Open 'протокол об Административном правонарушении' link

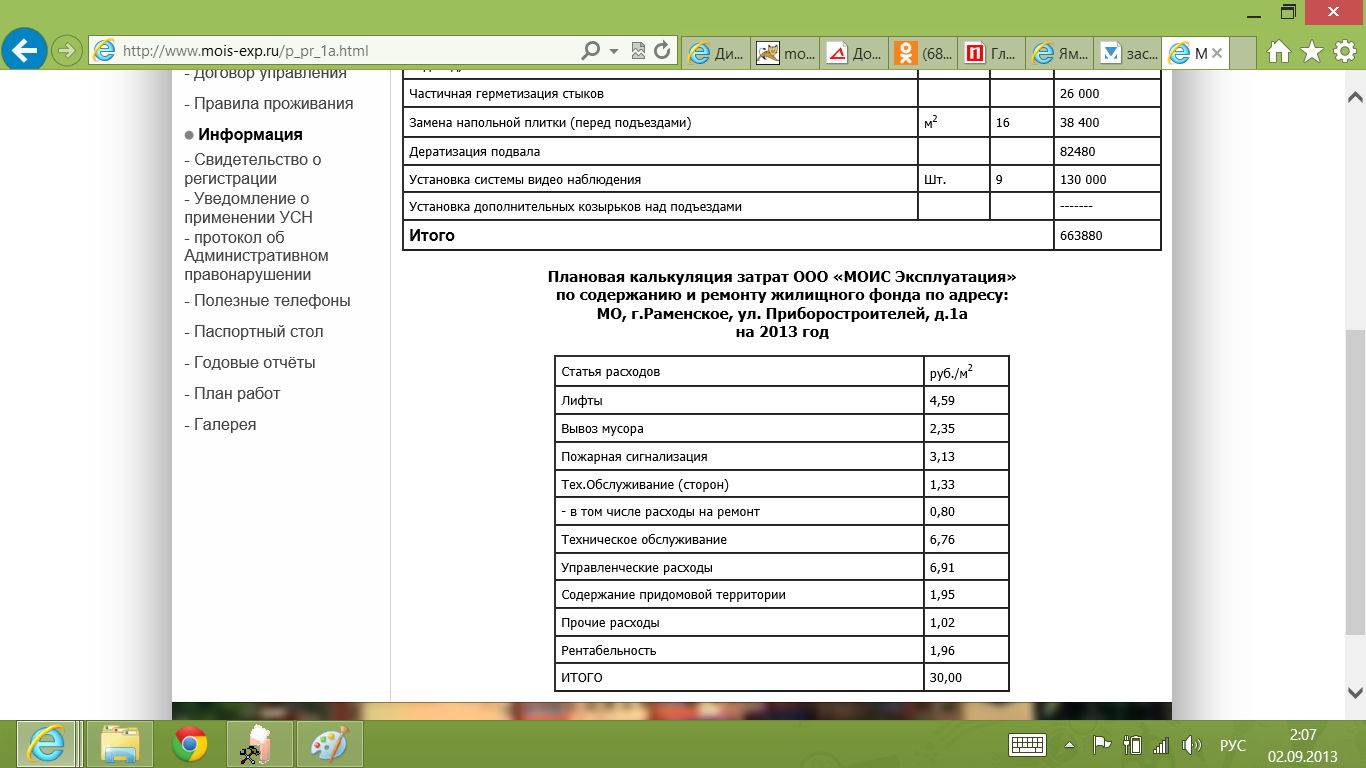point(256,256)
